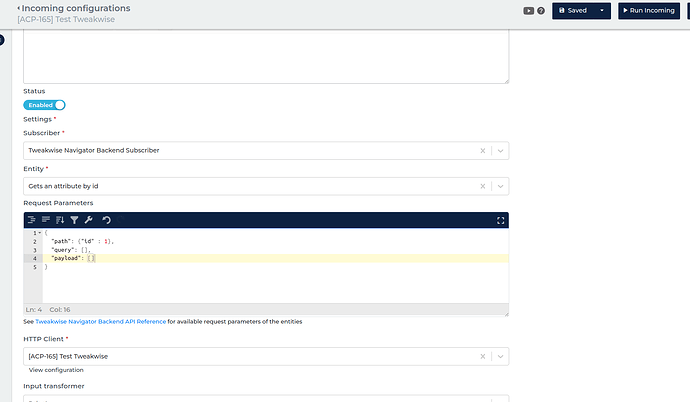This screenshot has height=402, width=690.
Task: Clear the Subscriber selection
Action: pyautogui.click(x=483, y=150)
